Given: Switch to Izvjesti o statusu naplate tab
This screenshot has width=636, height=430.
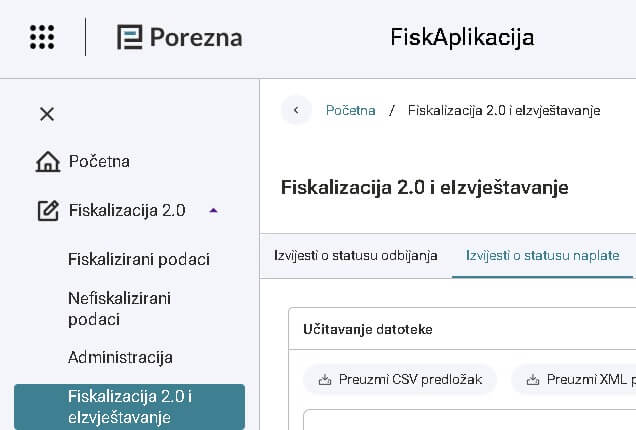Looking at the screenshot, I should [x=542, y=256].
